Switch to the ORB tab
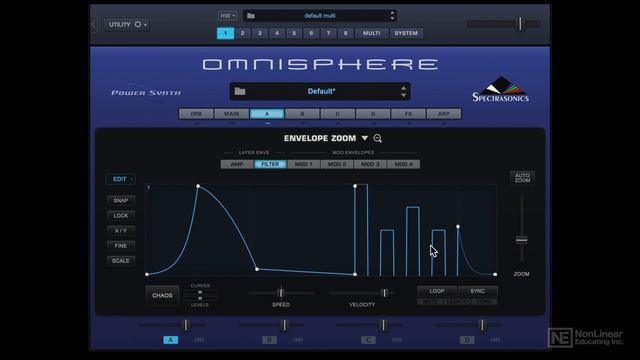This screenshot has height=360, width=640. point(196,114)
